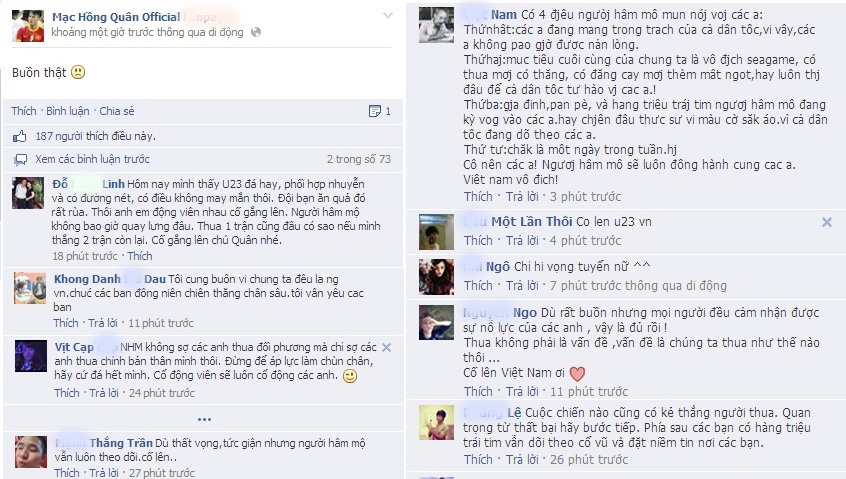Viewport: 846px width, 479px height.
Task: Expand hidden replies with the three dots
Action: [204, 419]
